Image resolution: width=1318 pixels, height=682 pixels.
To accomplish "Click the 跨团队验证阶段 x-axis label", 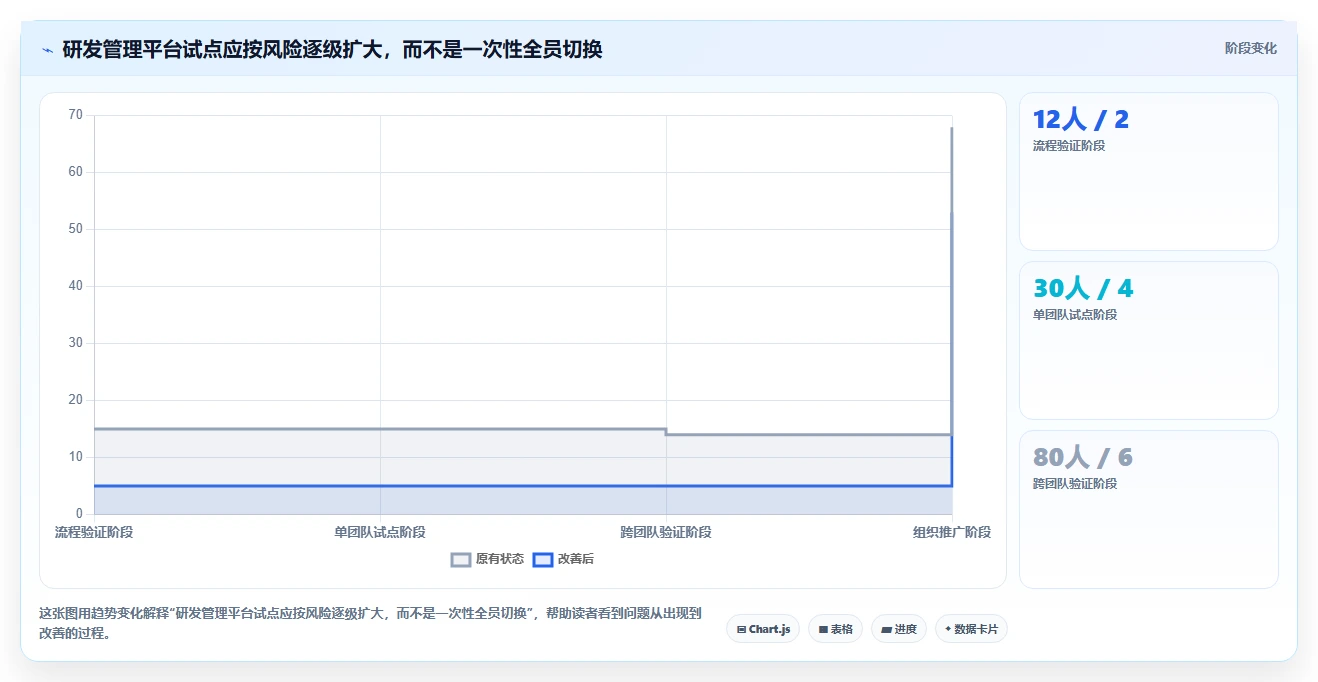I will point(666,532).
